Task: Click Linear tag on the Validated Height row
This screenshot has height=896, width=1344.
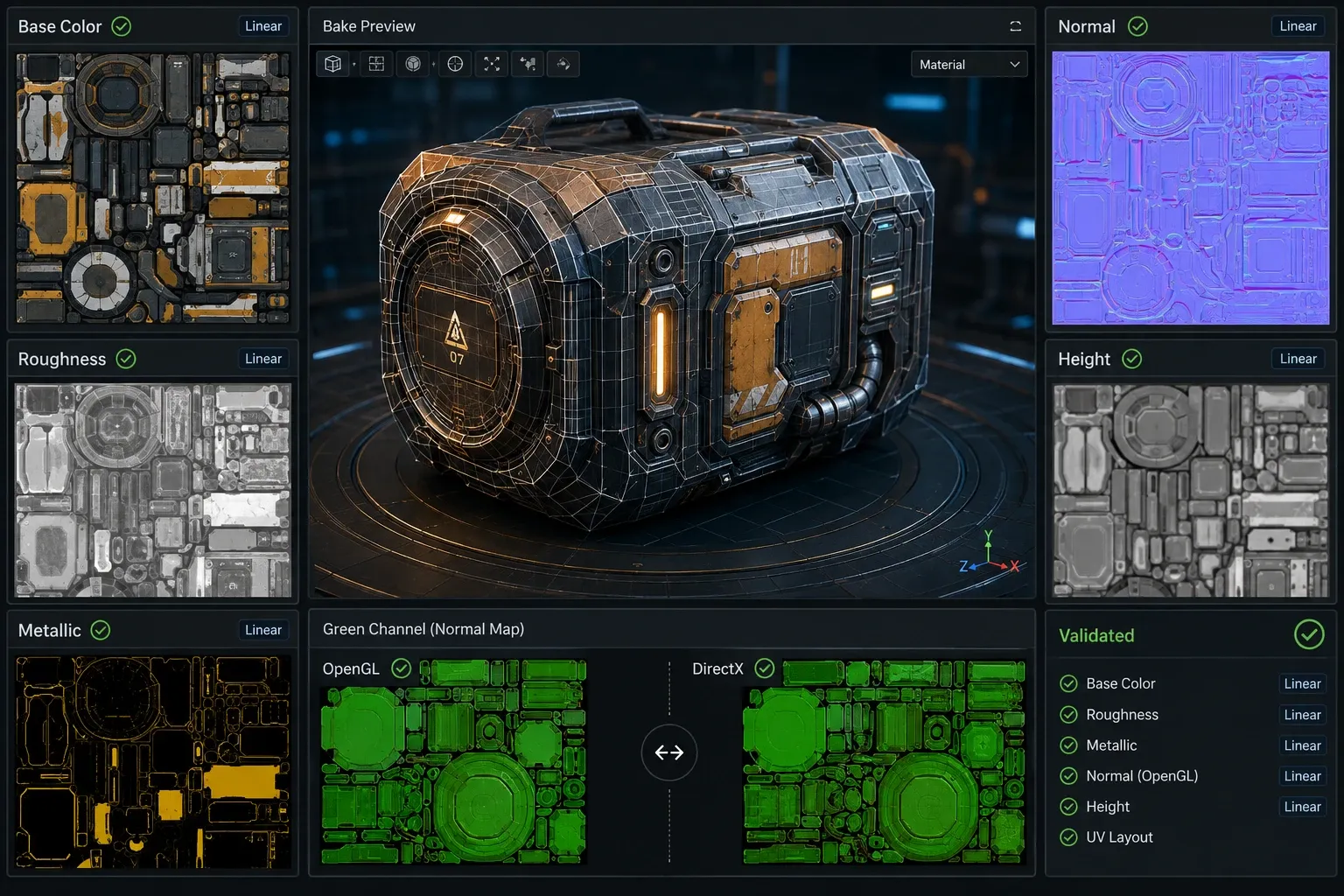Action: click(1302, 807)
